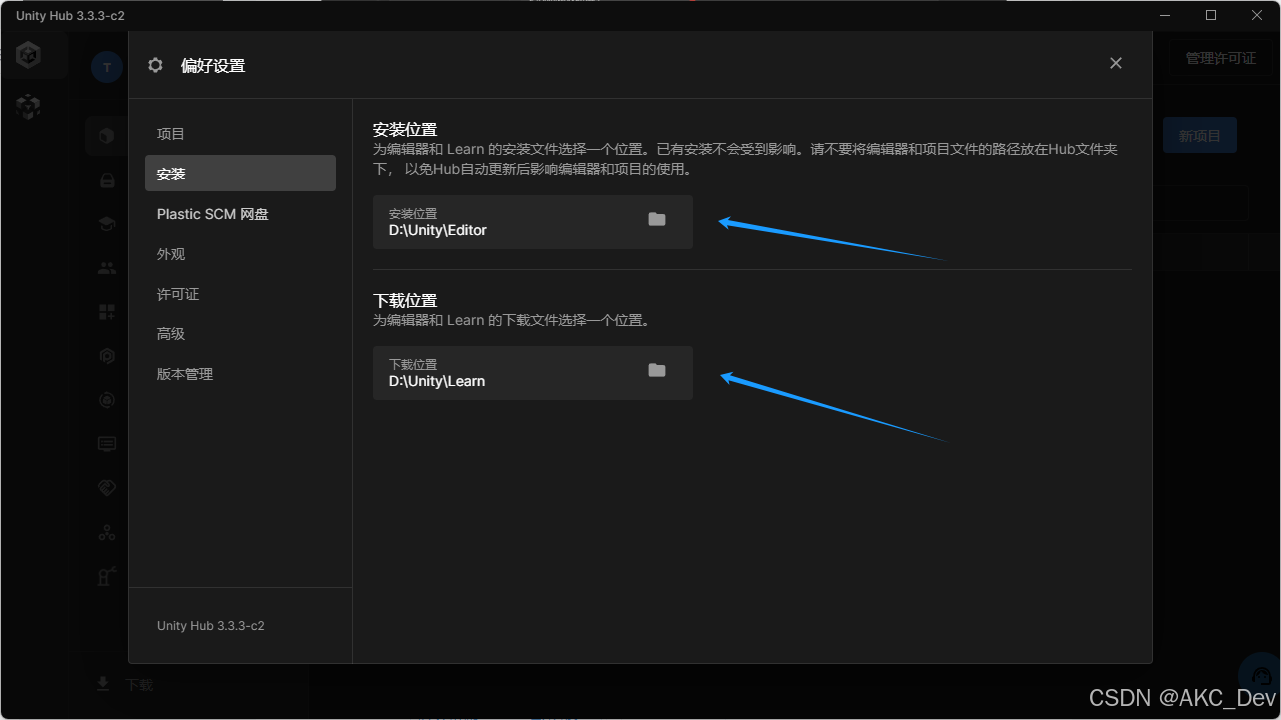Click the price tag icon in sidebar
The height and width of the screenshot is (720, 1281).
[107, 488]
